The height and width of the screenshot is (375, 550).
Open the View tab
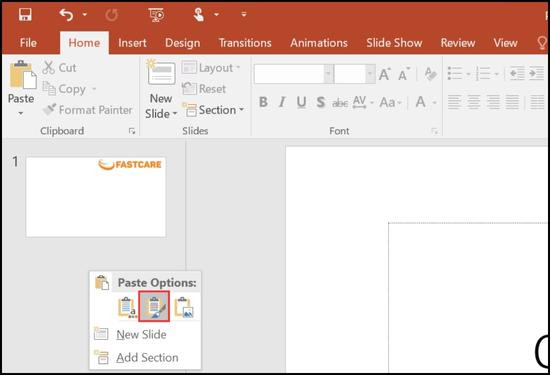[505, 43]
